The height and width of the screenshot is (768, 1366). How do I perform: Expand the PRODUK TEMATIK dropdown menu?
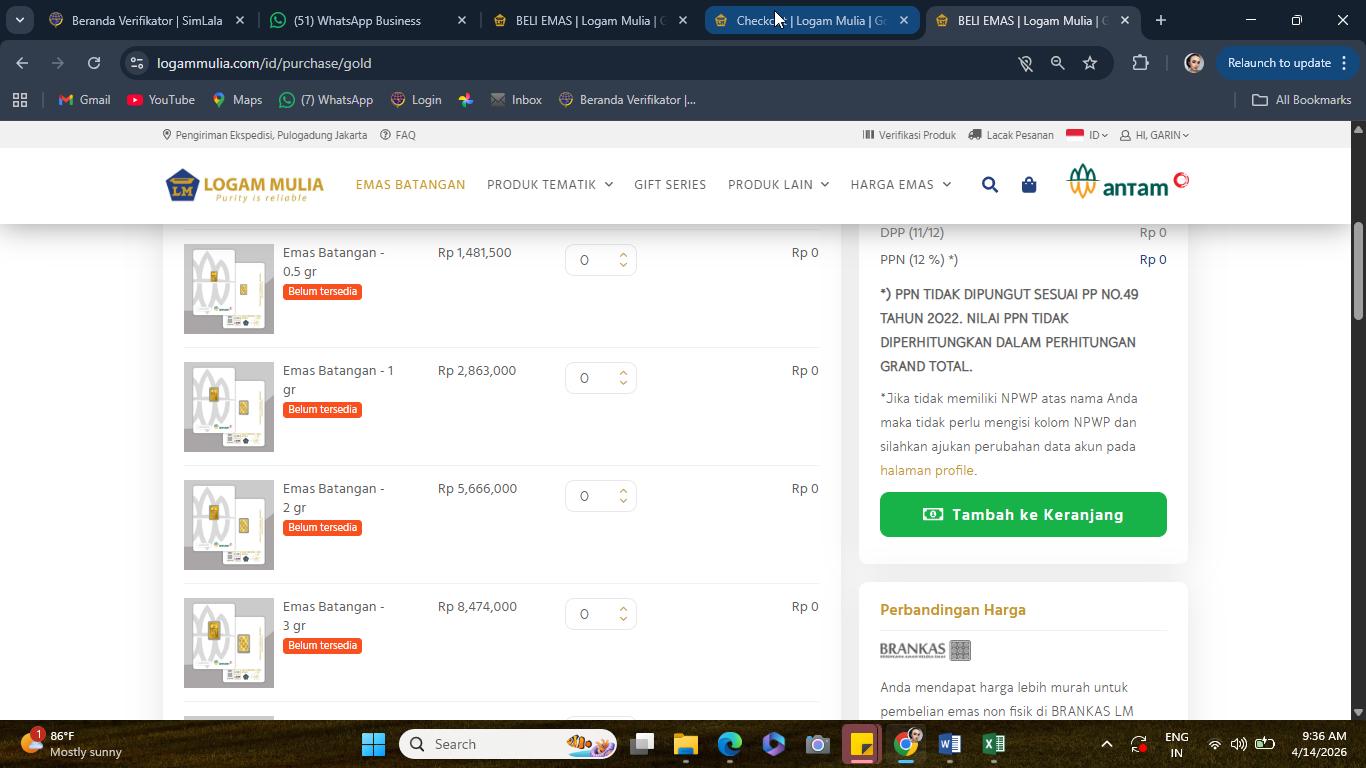550,185
